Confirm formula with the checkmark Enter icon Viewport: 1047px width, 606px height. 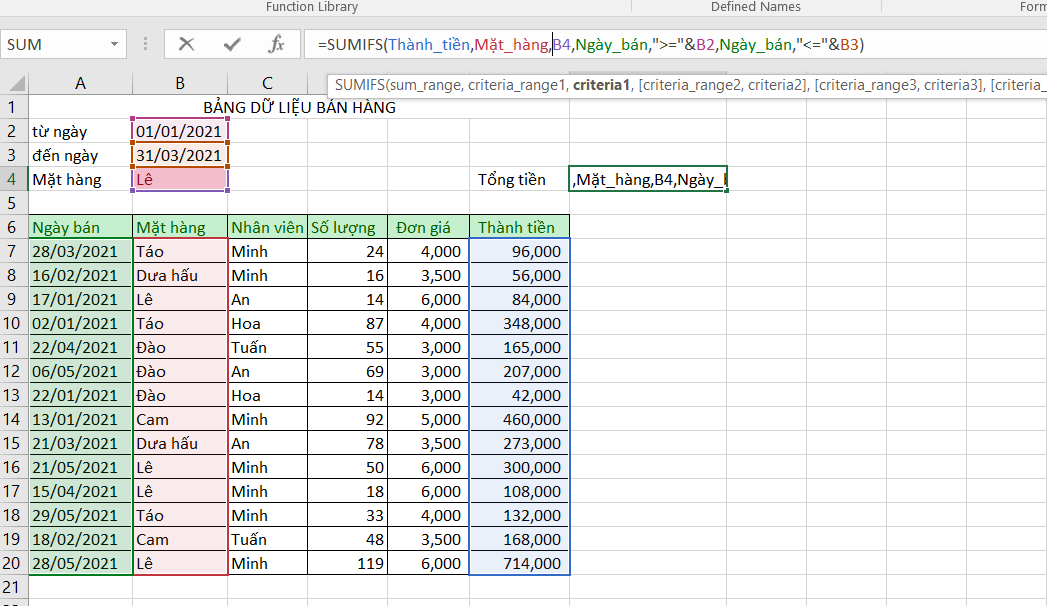point(232,45)
